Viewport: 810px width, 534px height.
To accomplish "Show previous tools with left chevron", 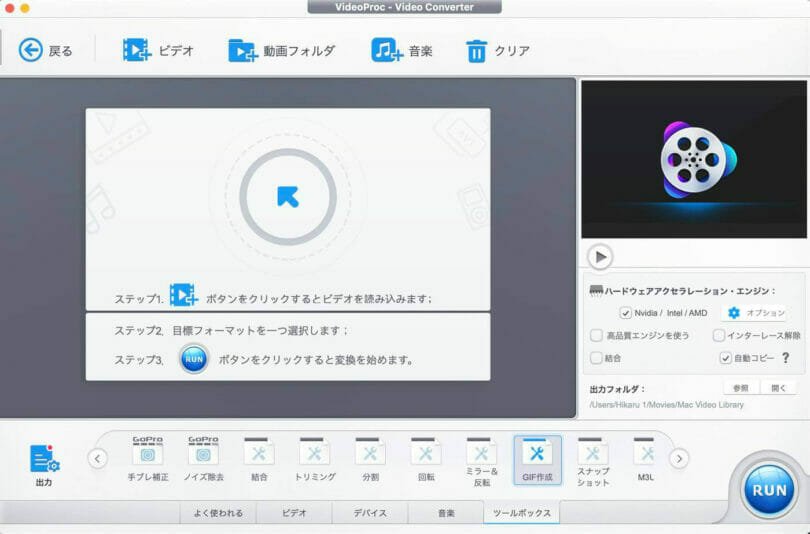I will pos(98,458).
